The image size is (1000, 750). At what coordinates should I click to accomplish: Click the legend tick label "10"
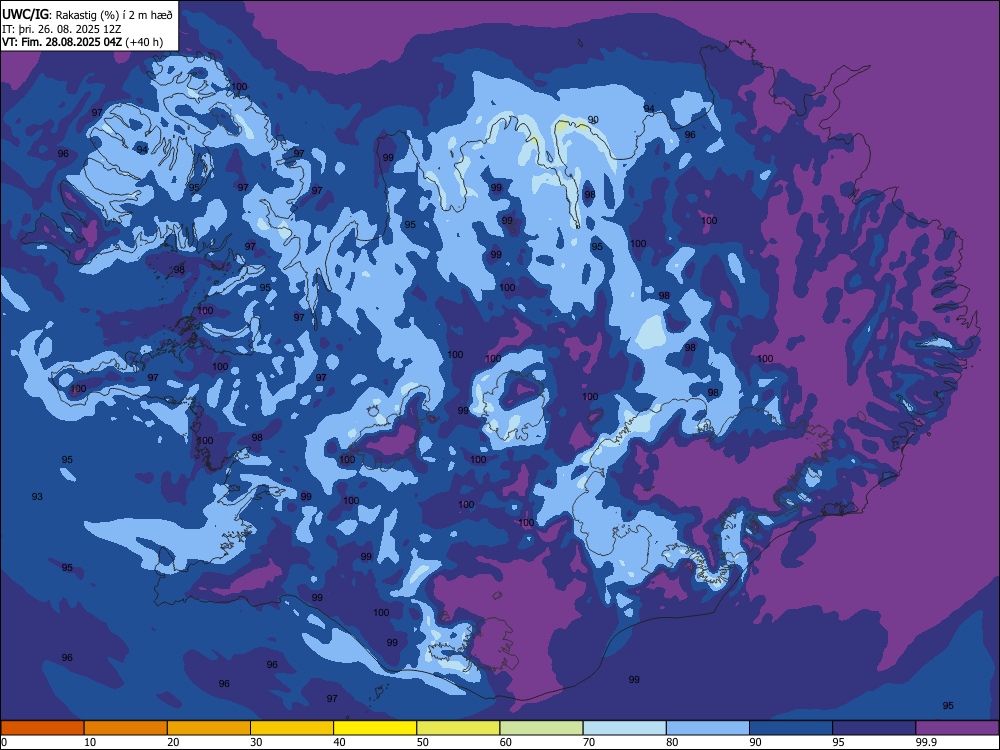pos(90,742)
